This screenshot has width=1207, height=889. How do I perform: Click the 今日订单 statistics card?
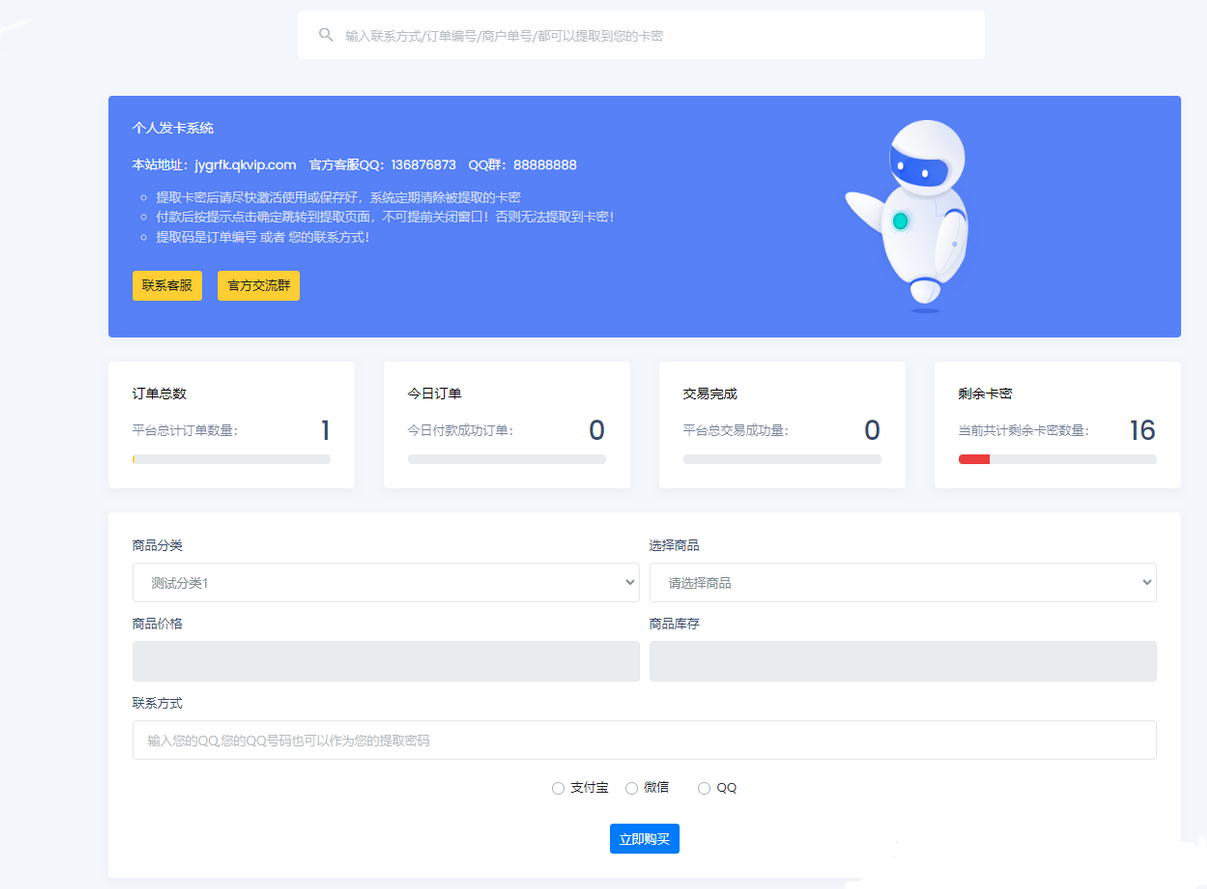click(506, 424)
